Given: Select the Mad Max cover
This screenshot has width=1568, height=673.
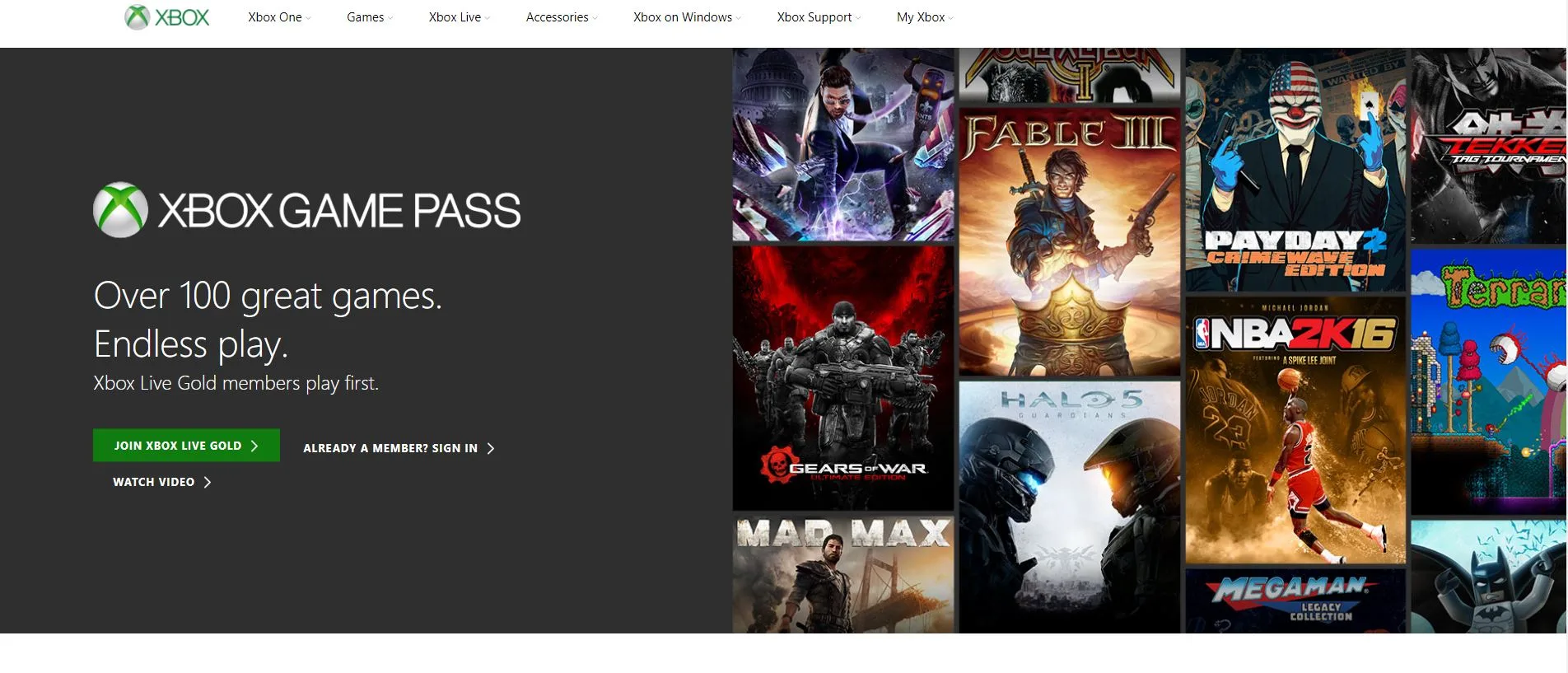Looking at the screenshot, I should [843, 575].
